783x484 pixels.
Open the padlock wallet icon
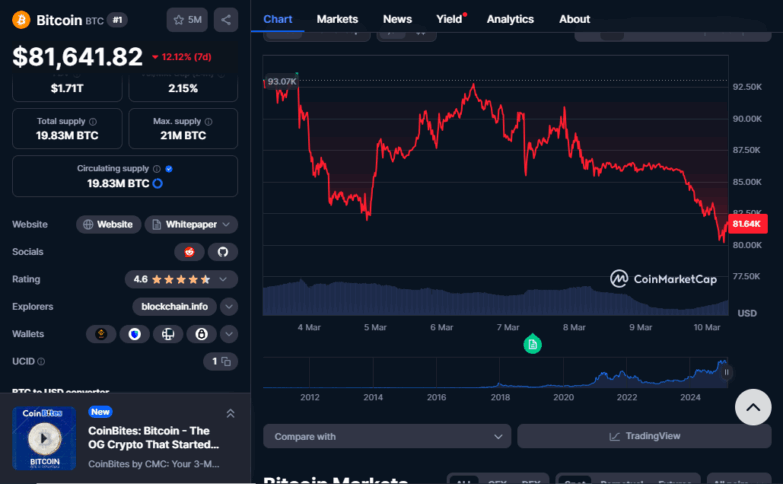pos(201,334)
